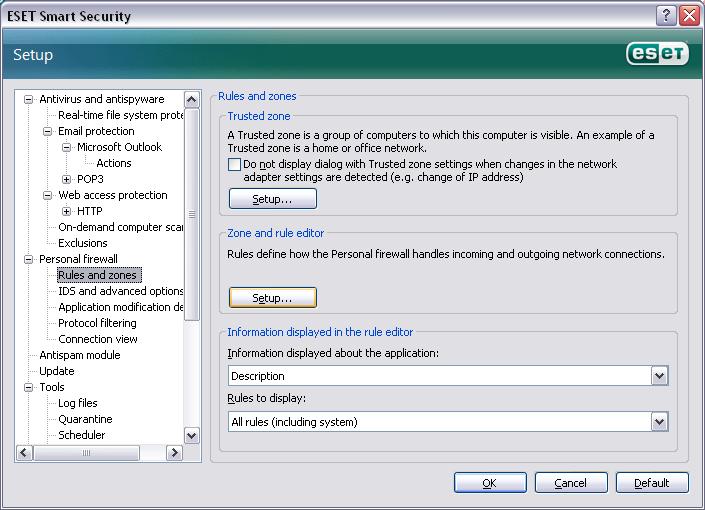The image size is (705, 510).
Task: Select the Update tree item
Action: coord(57,371)
